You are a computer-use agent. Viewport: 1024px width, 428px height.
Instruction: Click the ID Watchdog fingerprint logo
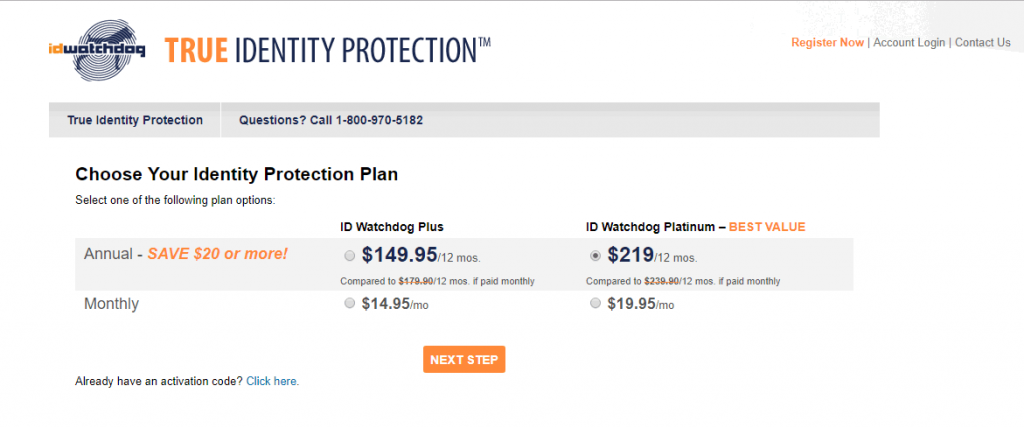pyautogui.click(x=97, y=50)
